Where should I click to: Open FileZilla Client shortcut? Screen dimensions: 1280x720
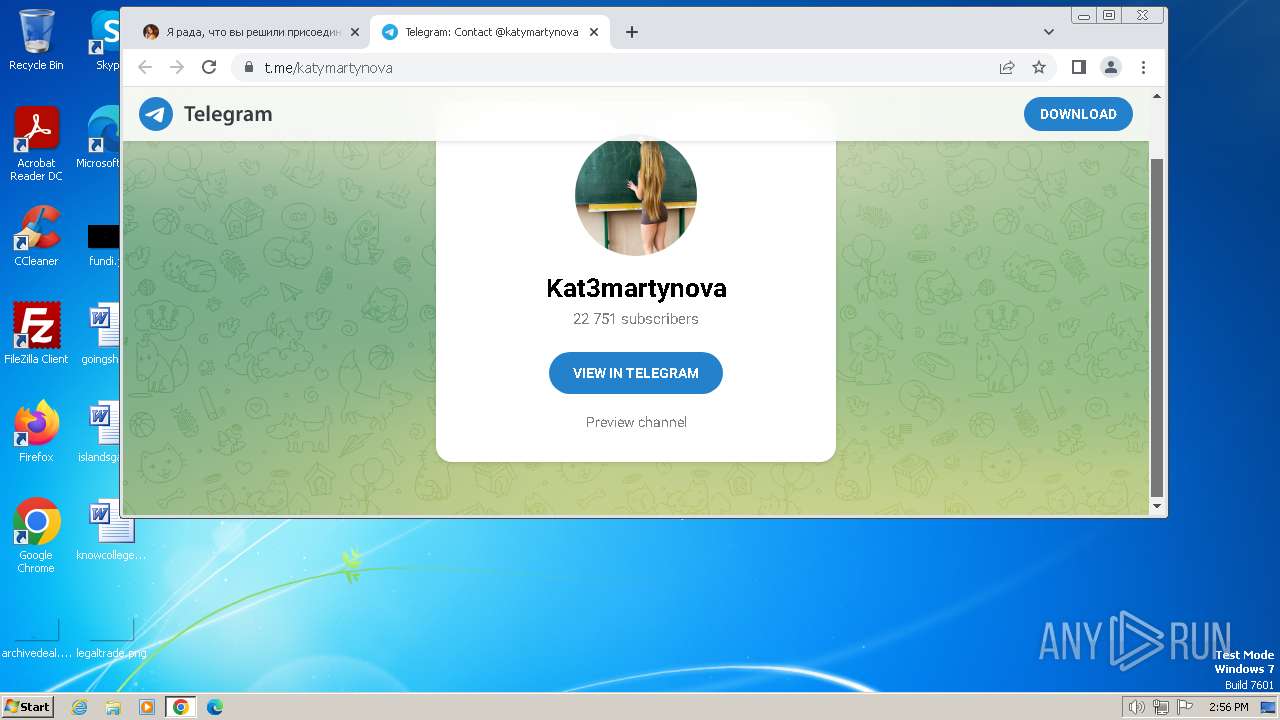click(x=36, y=333)
